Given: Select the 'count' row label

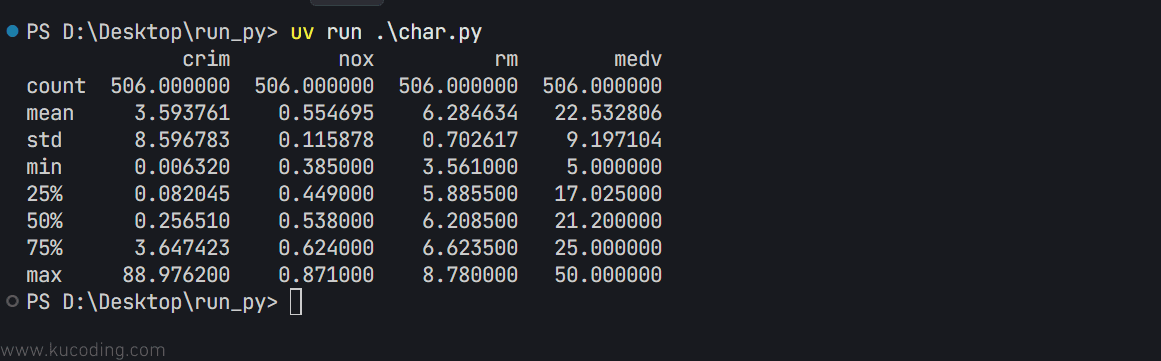Looking at the screenshot, I should tap(56, 87).
